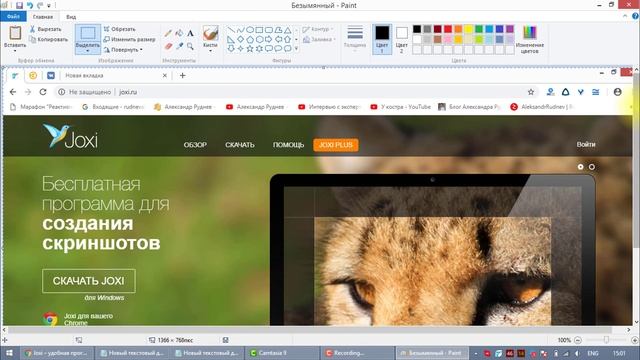Pick the Curve shape

click(240, 30)
